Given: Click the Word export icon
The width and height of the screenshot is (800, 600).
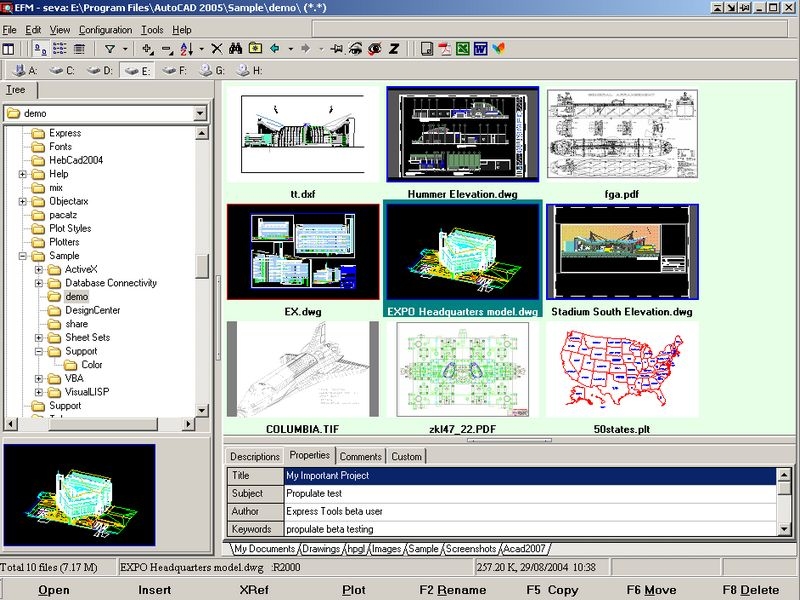Looking at the screenshot, I should point(481,49).
